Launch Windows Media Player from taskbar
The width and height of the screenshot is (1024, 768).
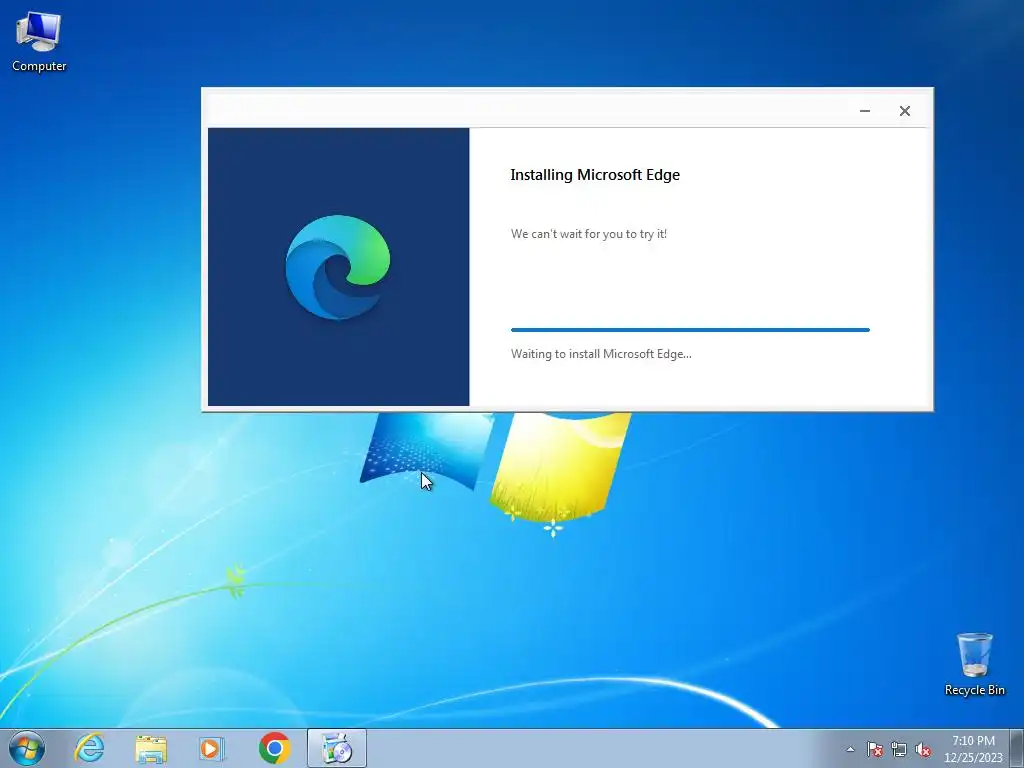pyautogui.click(x=212, y=748)
